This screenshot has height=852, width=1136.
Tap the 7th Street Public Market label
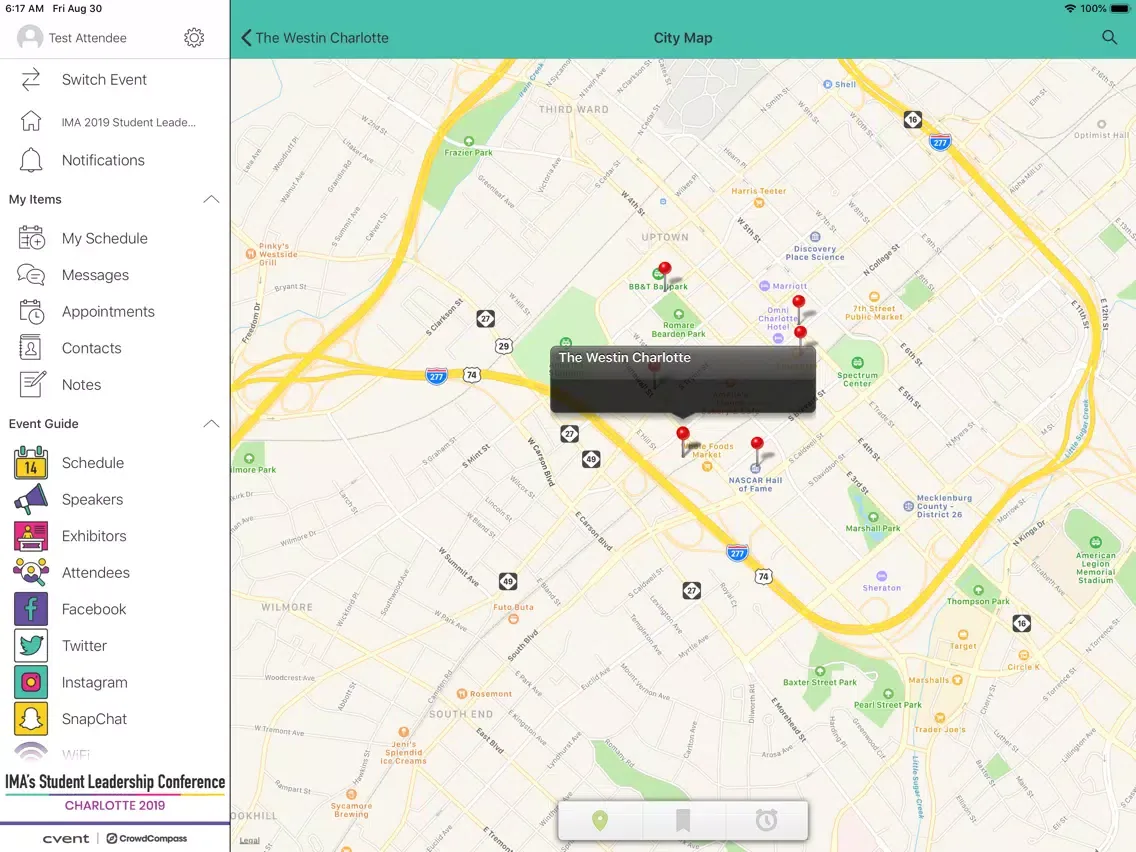pyautogui.click(x=874, y=312)
